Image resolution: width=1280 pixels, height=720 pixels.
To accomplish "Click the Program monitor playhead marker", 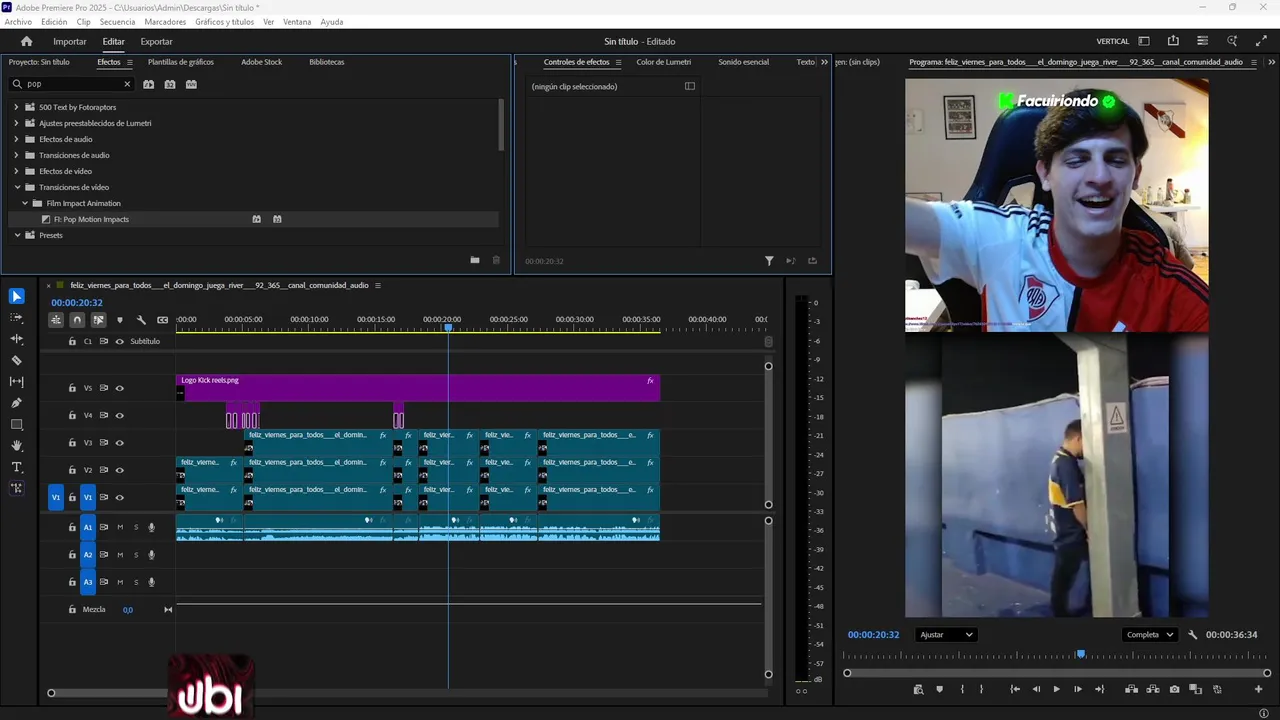I will (x=1080, y=654).
